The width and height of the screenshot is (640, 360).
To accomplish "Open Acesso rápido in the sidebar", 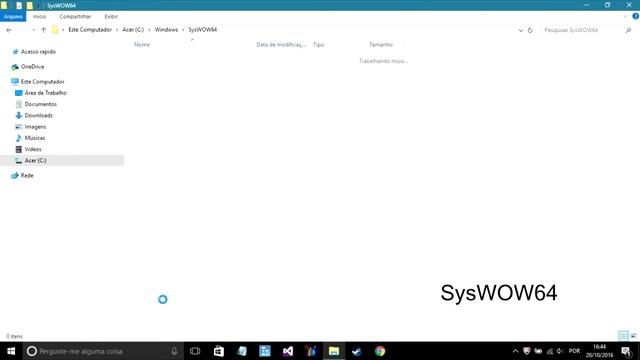I will pyautogui.click(x=38, y=52).
